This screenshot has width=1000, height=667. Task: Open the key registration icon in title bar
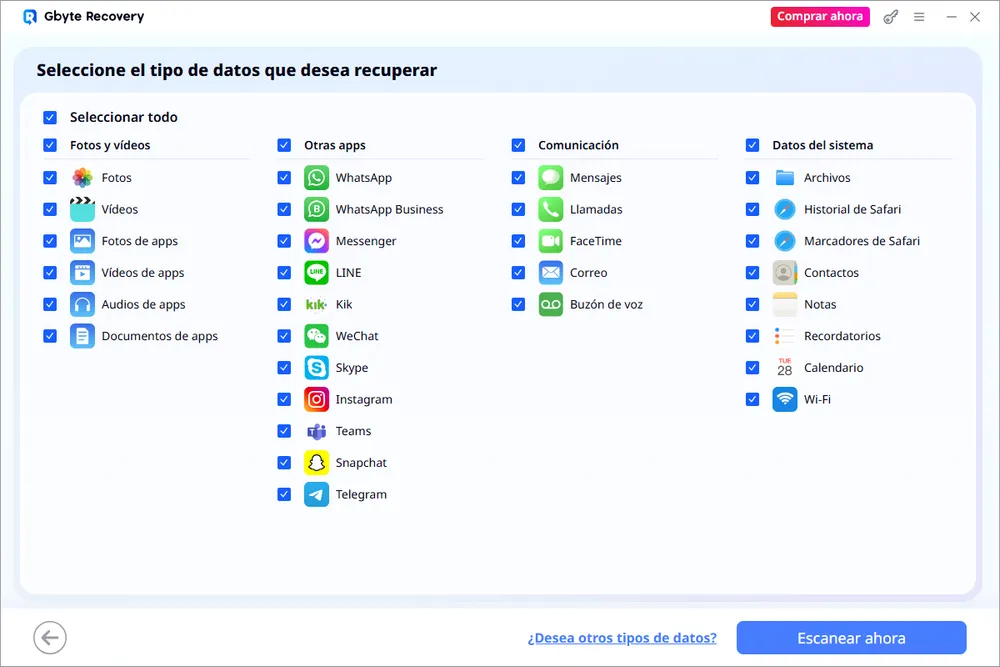click(890, 17)
